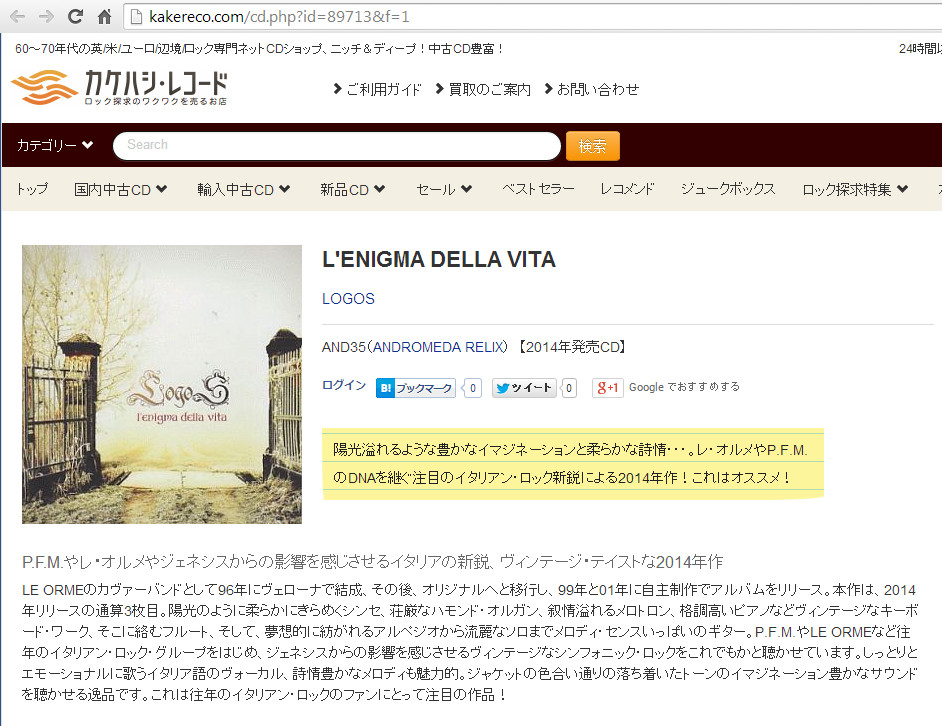Select the ジュークボックス menu item
This screenshot has height=726, width=942.
(728, 189)
